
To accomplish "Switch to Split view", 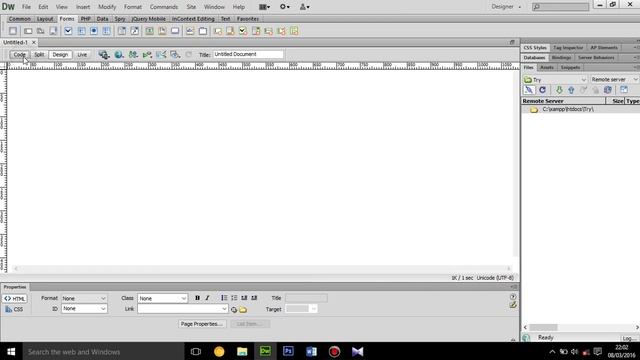I will click(39, 54).
